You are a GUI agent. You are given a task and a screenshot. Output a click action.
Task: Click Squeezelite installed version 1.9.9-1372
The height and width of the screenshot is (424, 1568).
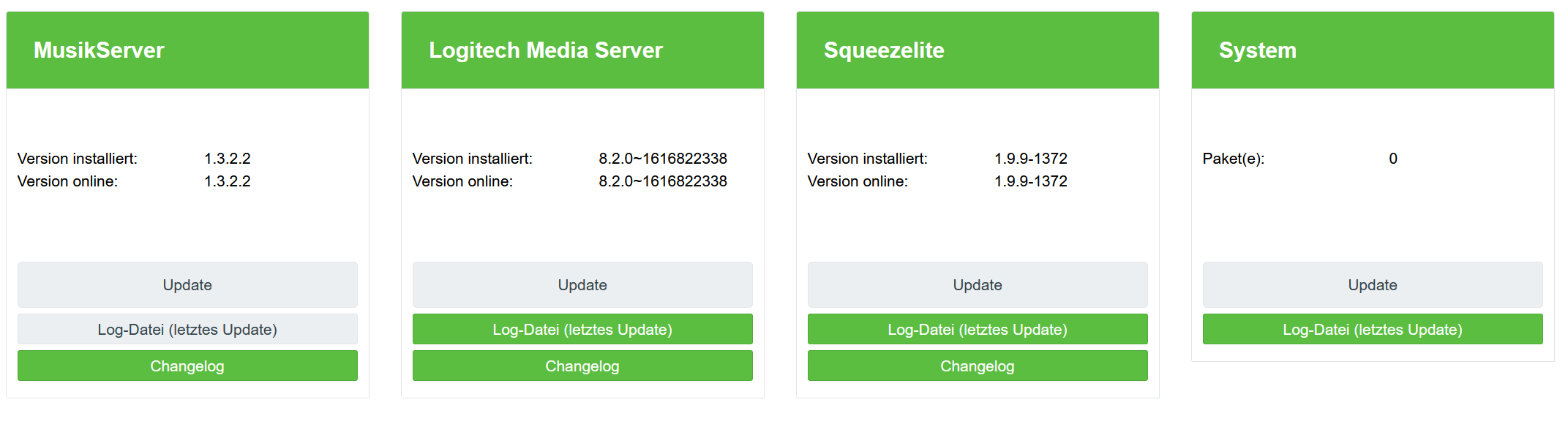point(1030,159)
